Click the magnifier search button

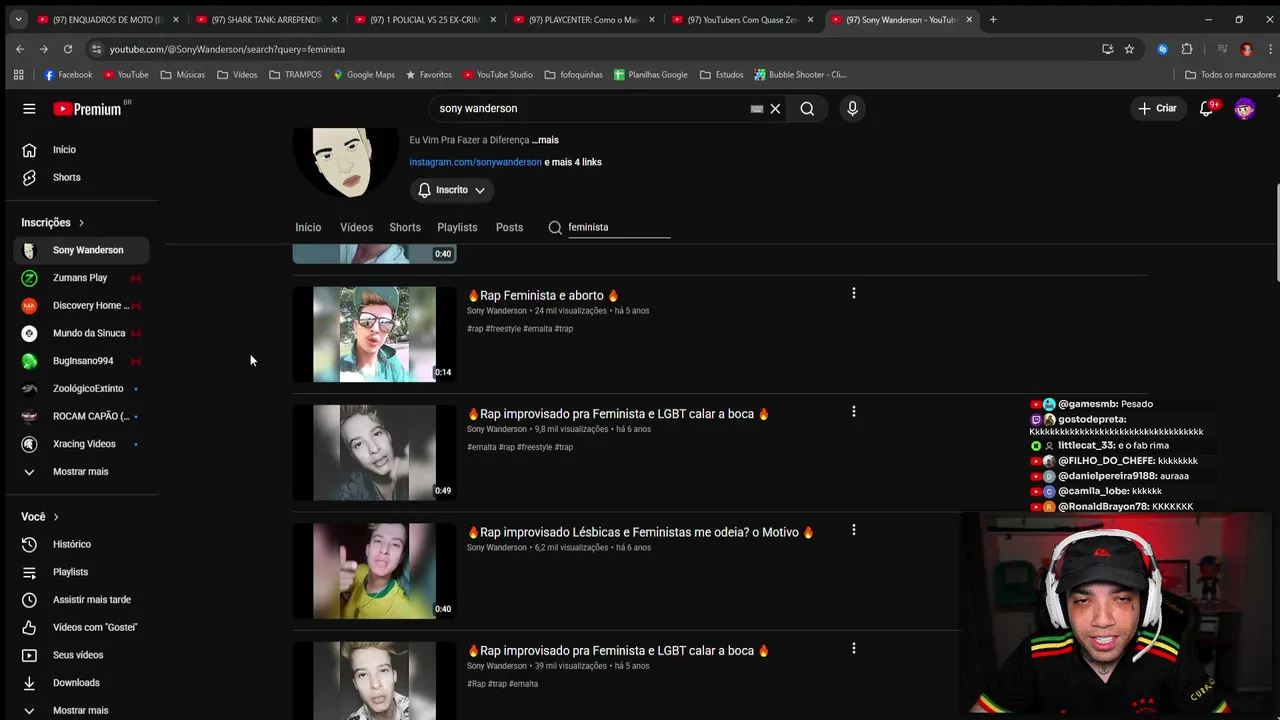807,109
